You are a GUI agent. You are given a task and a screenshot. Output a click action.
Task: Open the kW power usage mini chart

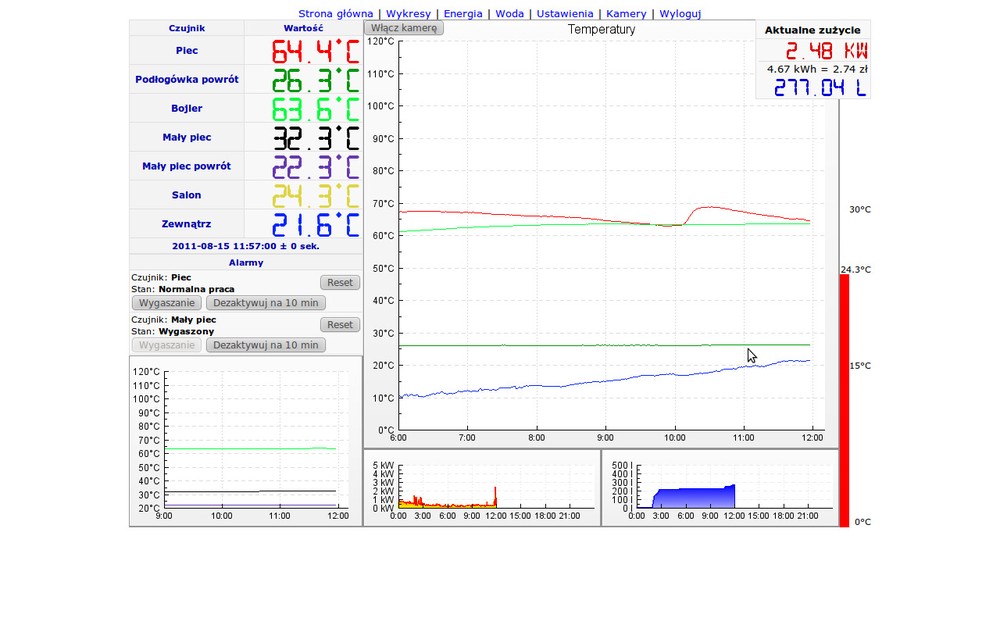[482, 488]
